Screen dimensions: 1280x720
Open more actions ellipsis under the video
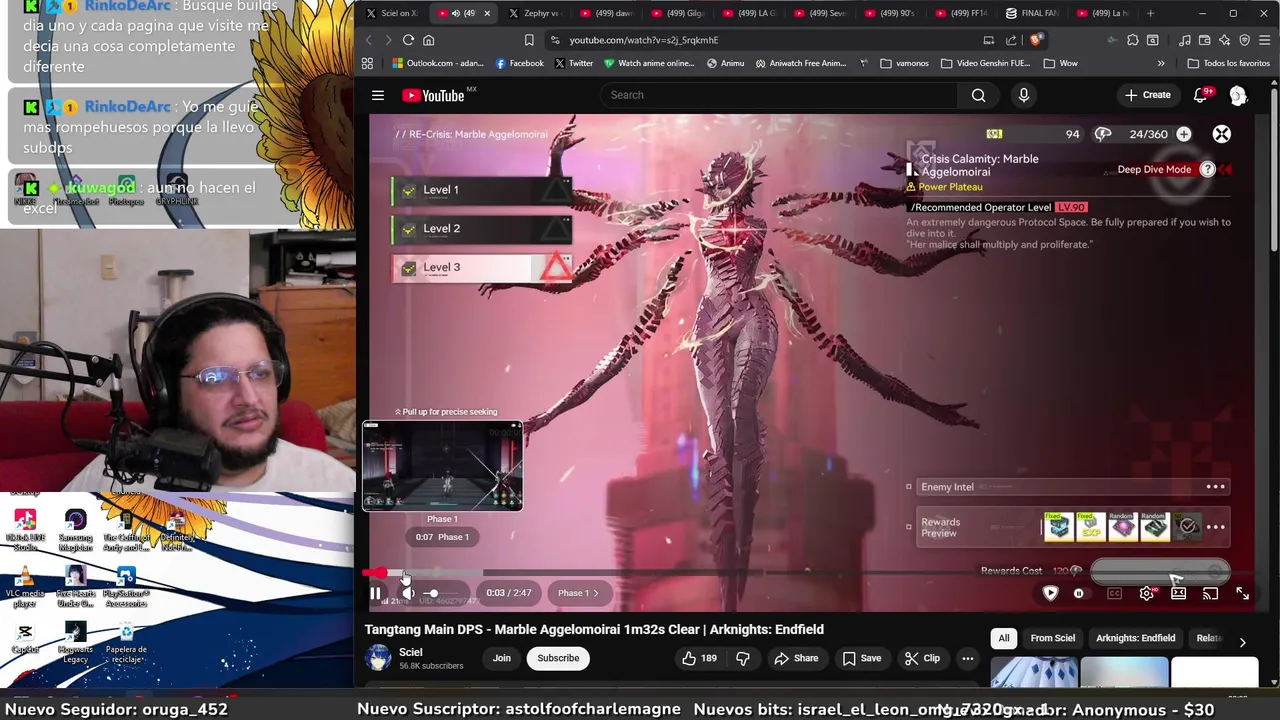tap(967, 658)
